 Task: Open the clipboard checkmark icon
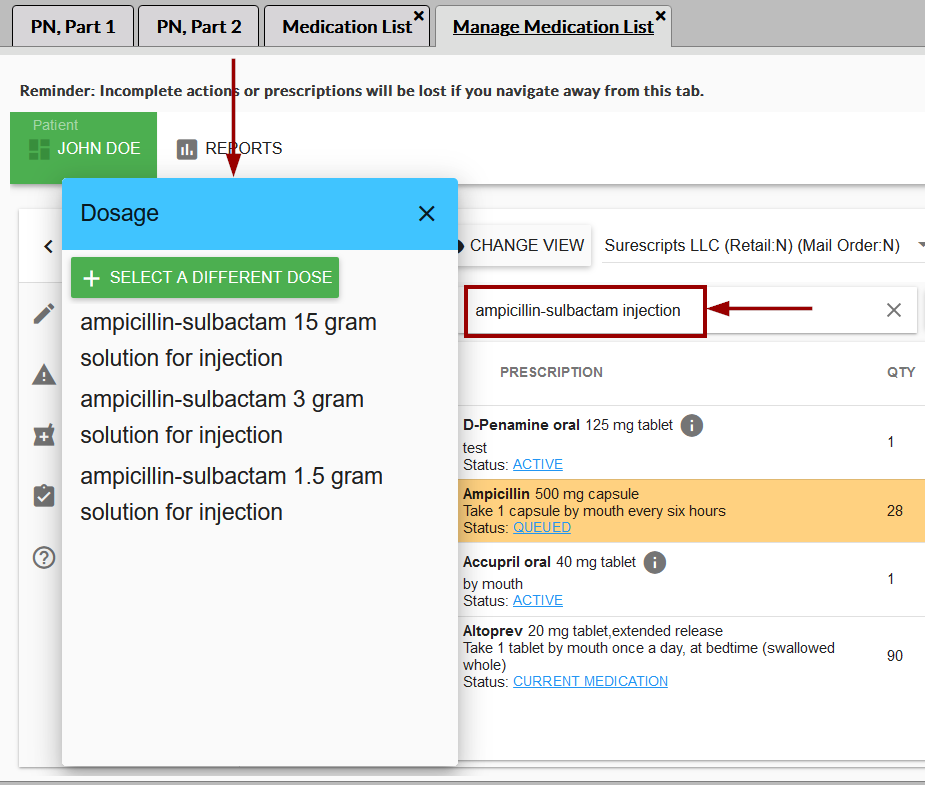pos(43,496)
